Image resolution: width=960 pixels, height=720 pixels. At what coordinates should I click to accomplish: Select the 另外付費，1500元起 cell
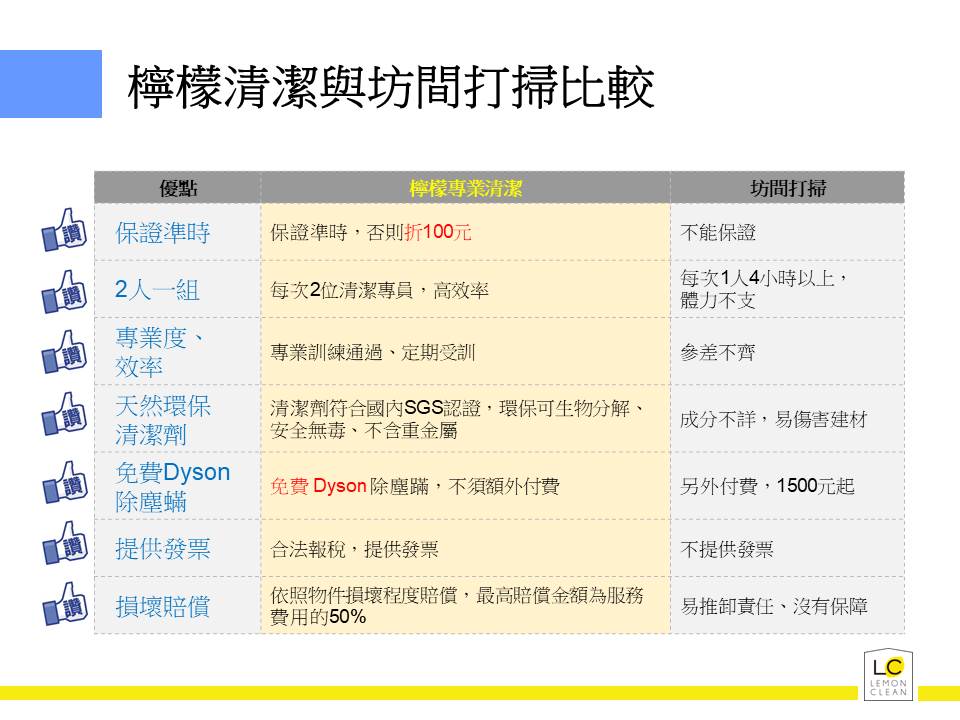pyautogui.click(x=767, y=487)
